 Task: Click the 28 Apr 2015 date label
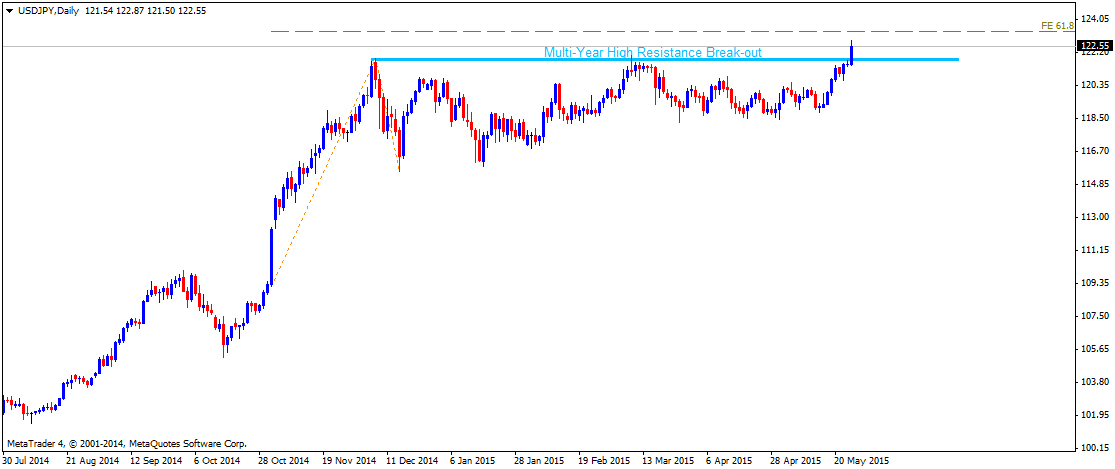pos(797,461)
